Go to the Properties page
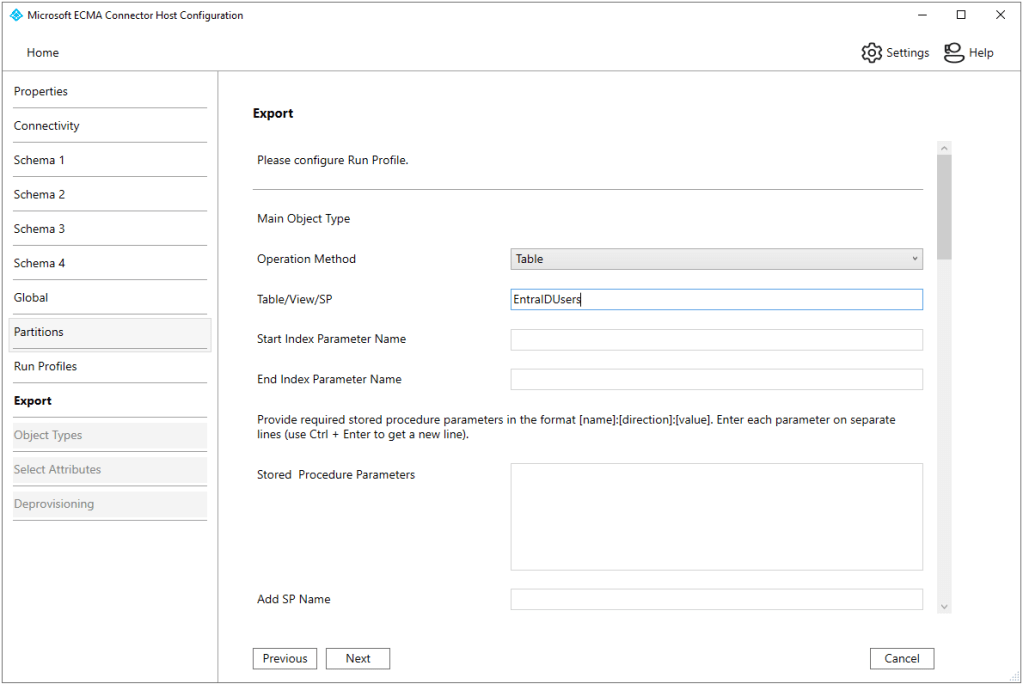 pos(41,92)
